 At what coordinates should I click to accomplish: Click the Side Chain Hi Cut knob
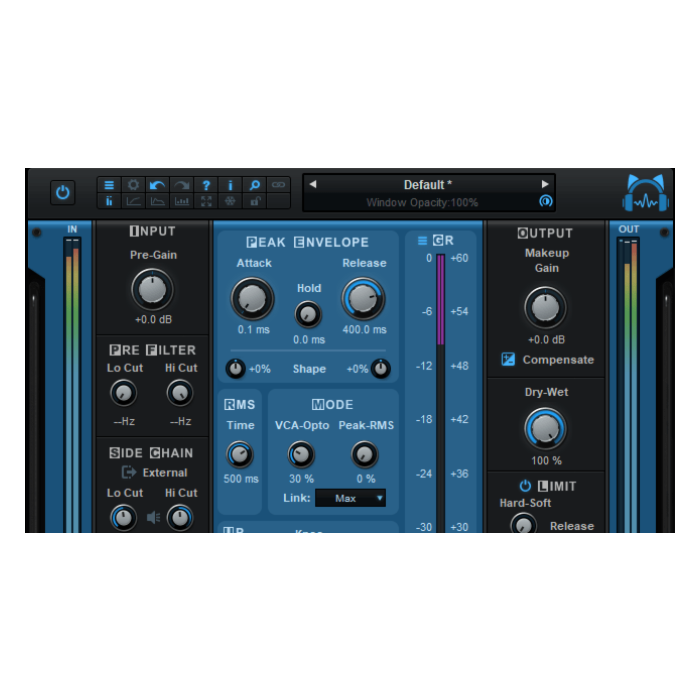coord(180,518)
